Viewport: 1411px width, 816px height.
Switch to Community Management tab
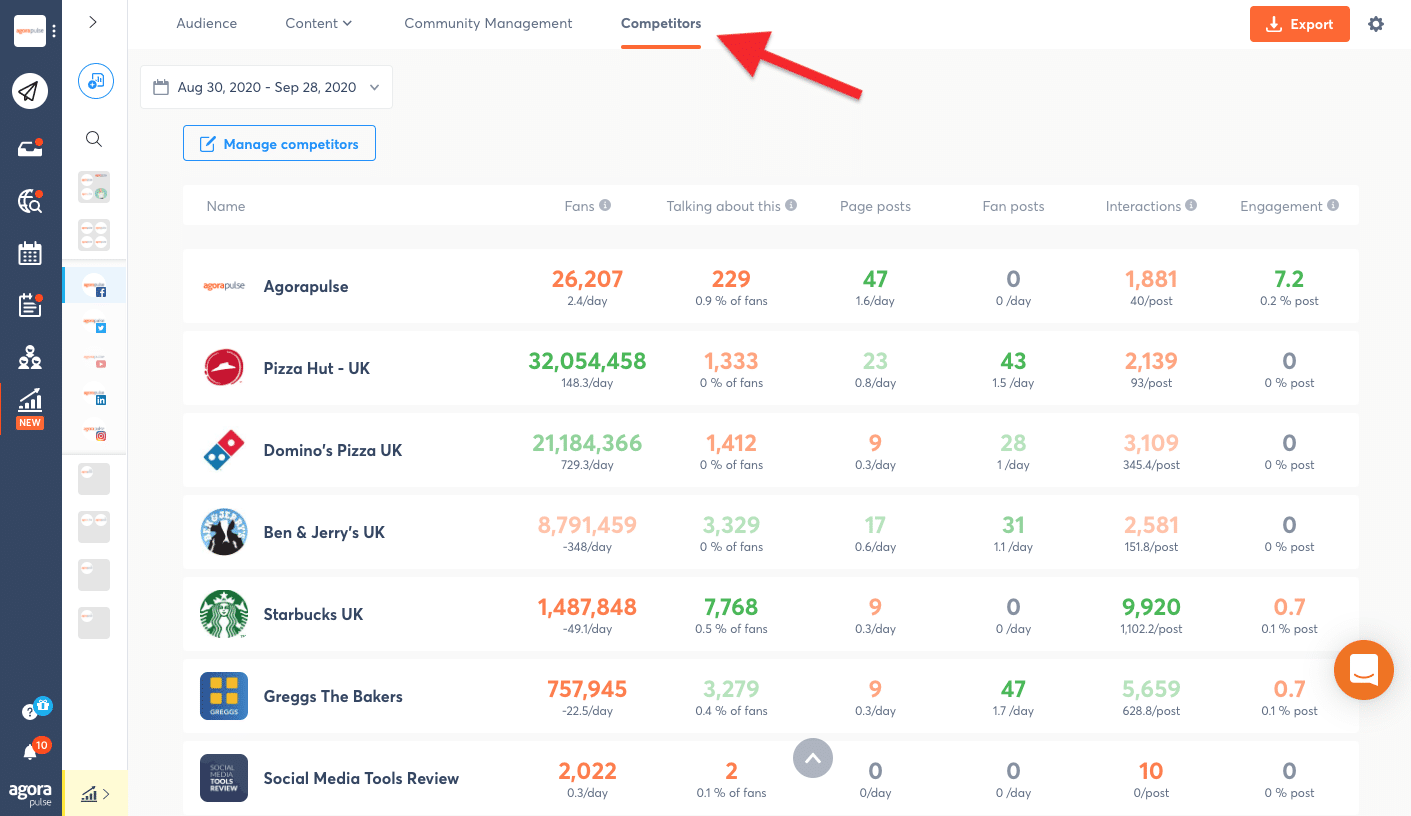(x=488, y=23)
